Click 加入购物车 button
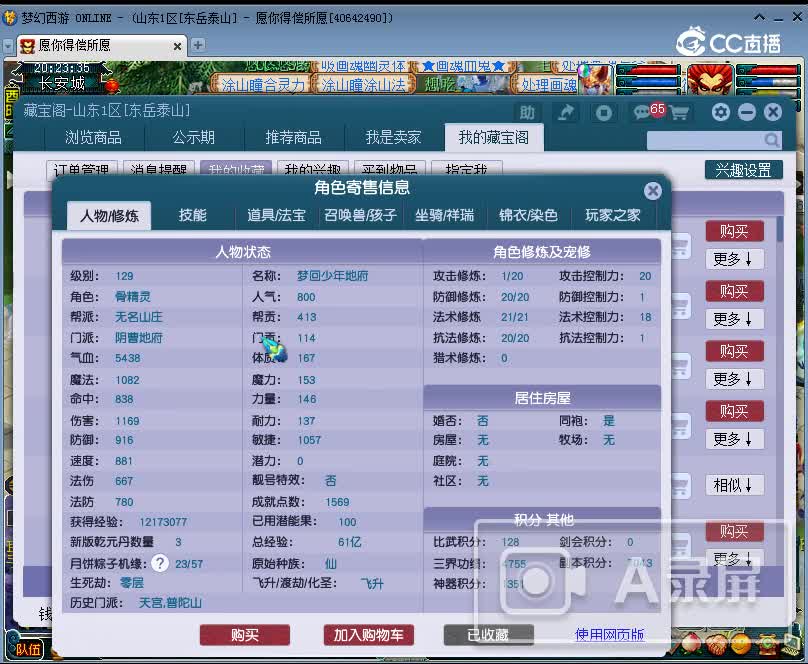808x664 pixels. (368, 635)
